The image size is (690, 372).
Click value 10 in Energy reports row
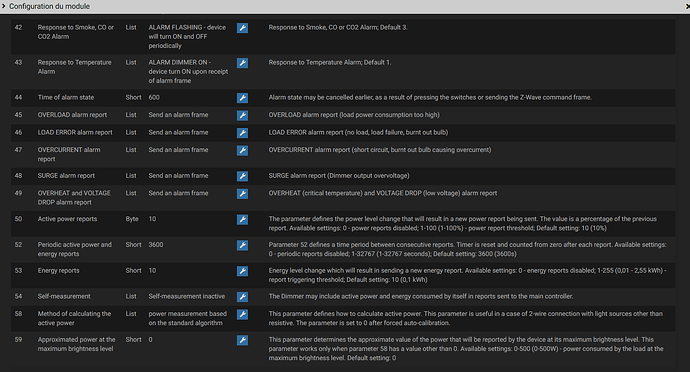pyautogui.click(x=152, y=270)
